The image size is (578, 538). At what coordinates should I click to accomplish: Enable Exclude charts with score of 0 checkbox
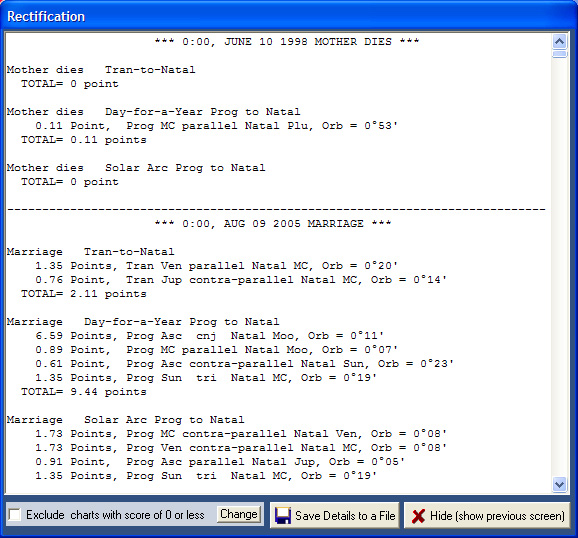(15, 514)
